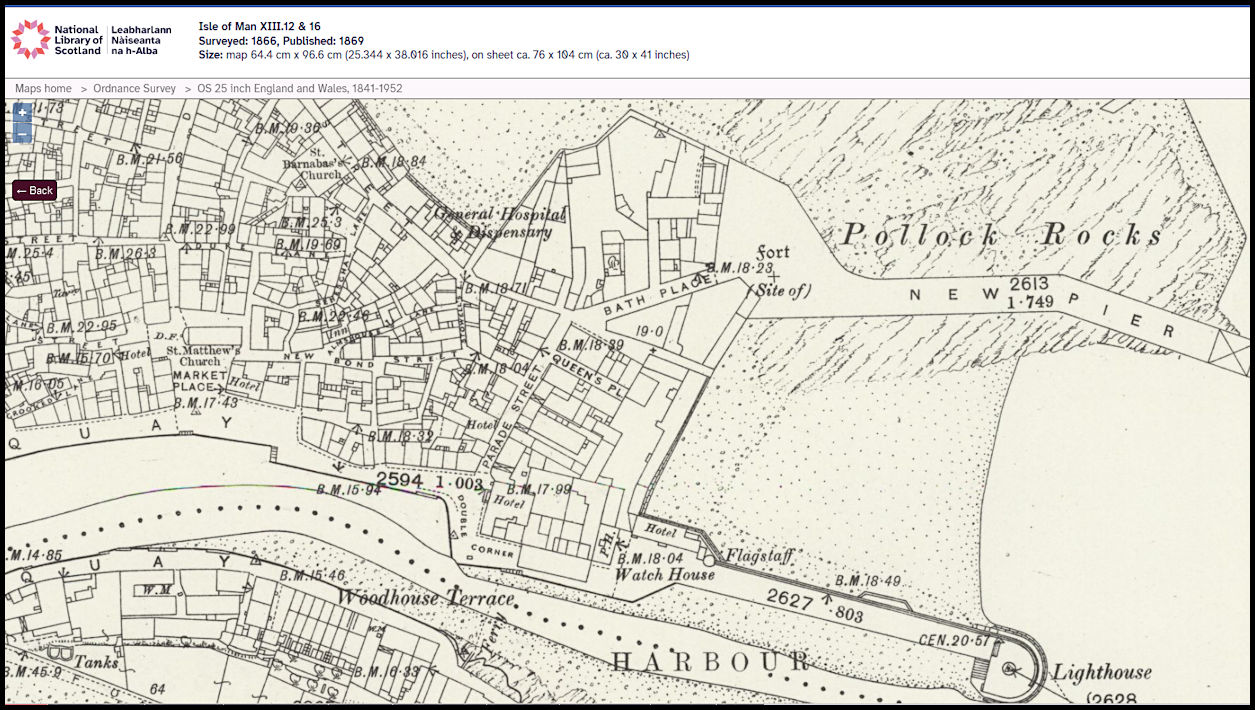Zoom in using the plus button

(x=22, y=114)
